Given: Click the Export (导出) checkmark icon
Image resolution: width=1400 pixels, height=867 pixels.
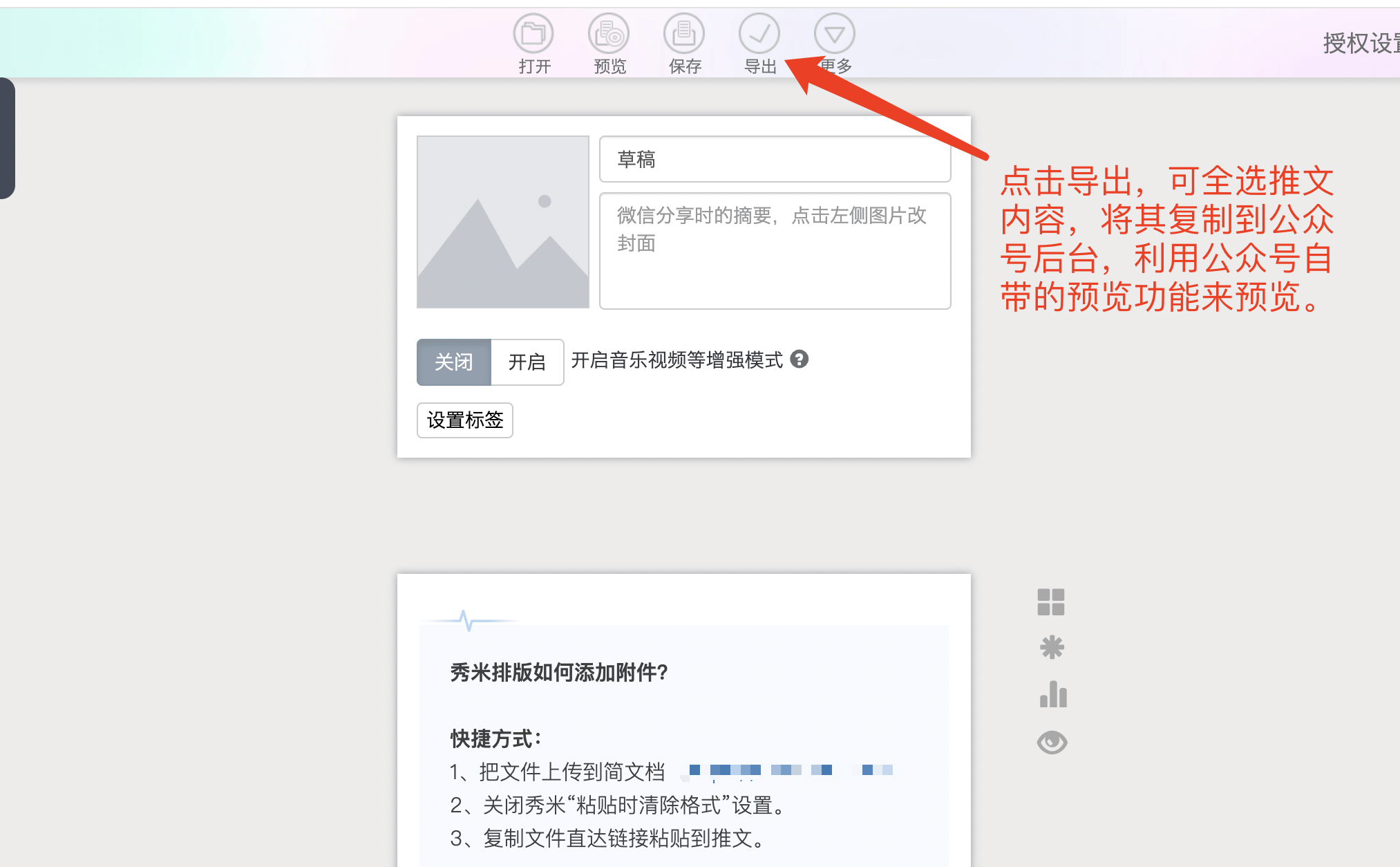Looking at the screenshot, I should pyautogui.click(x=759, y=34).
